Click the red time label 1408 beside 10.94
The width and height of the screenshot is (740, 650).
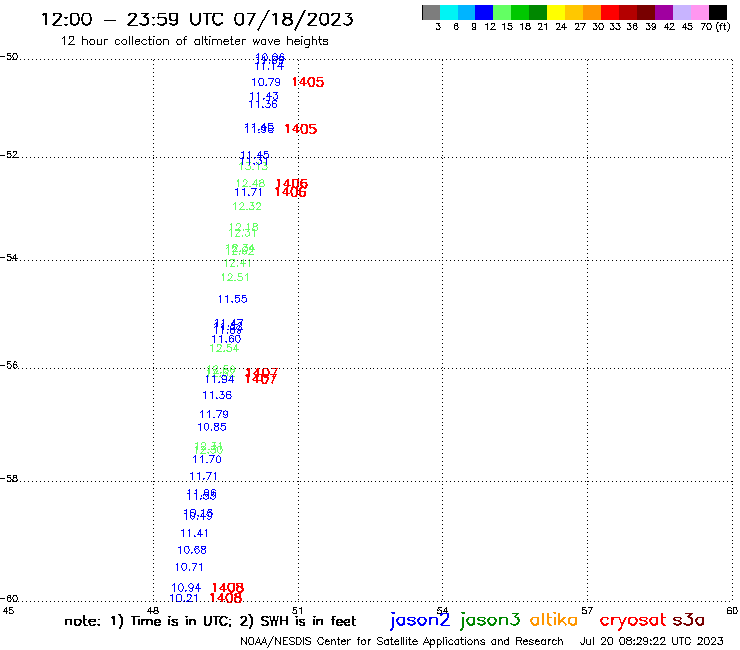tap(228, 588)
